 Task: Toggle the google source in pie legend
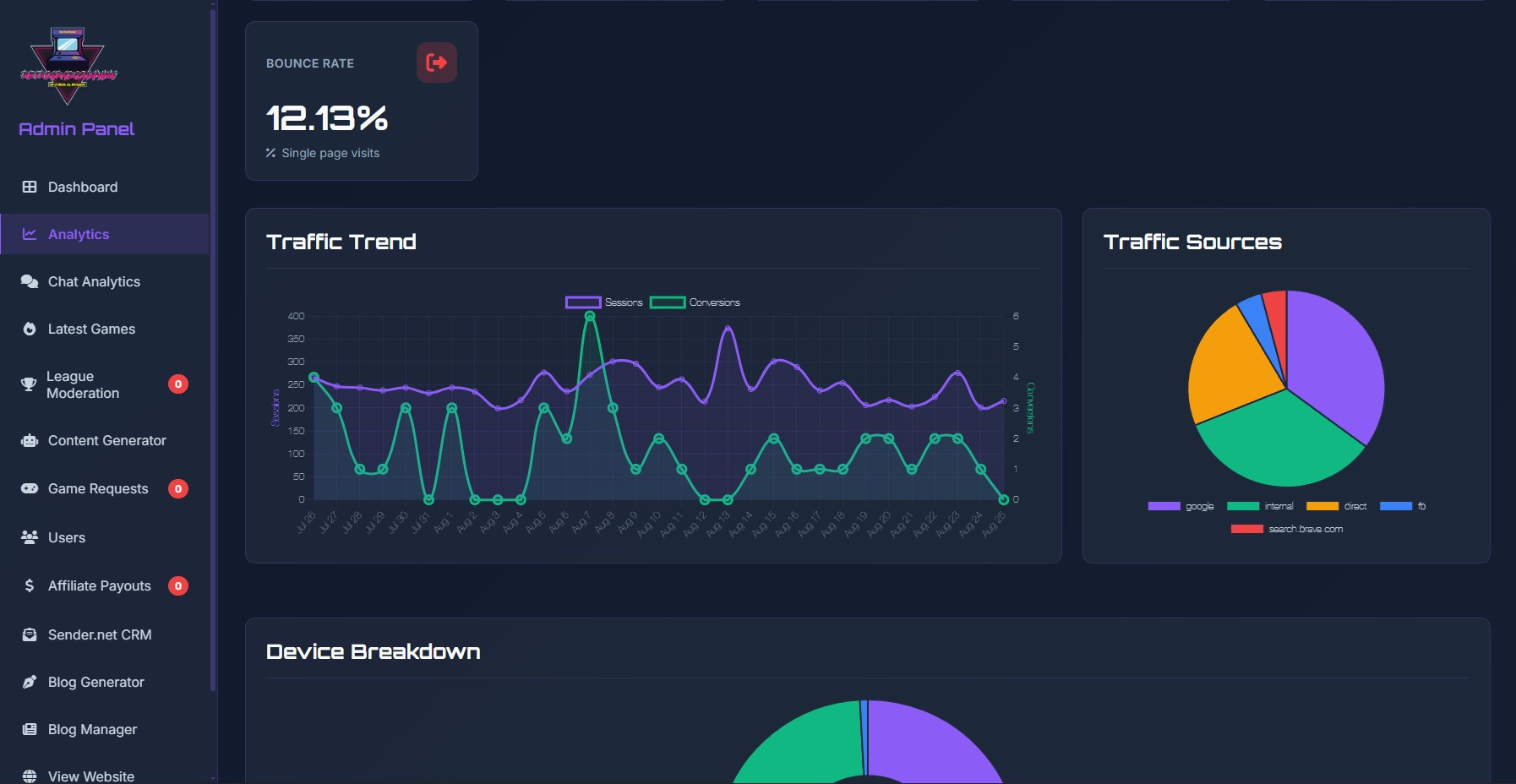(1181, 506)
